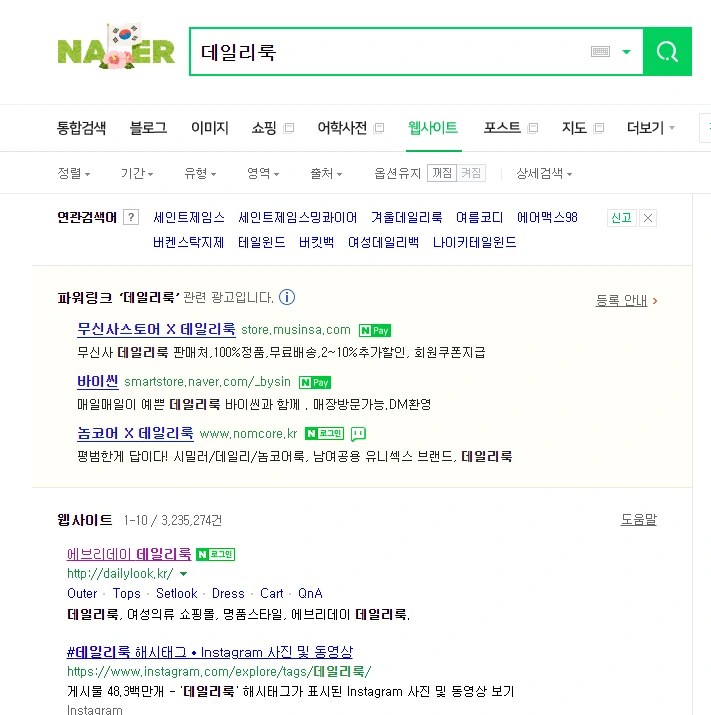Click the 신고 report button
This screenshot has height=715, width=711.
coord(622,218)
